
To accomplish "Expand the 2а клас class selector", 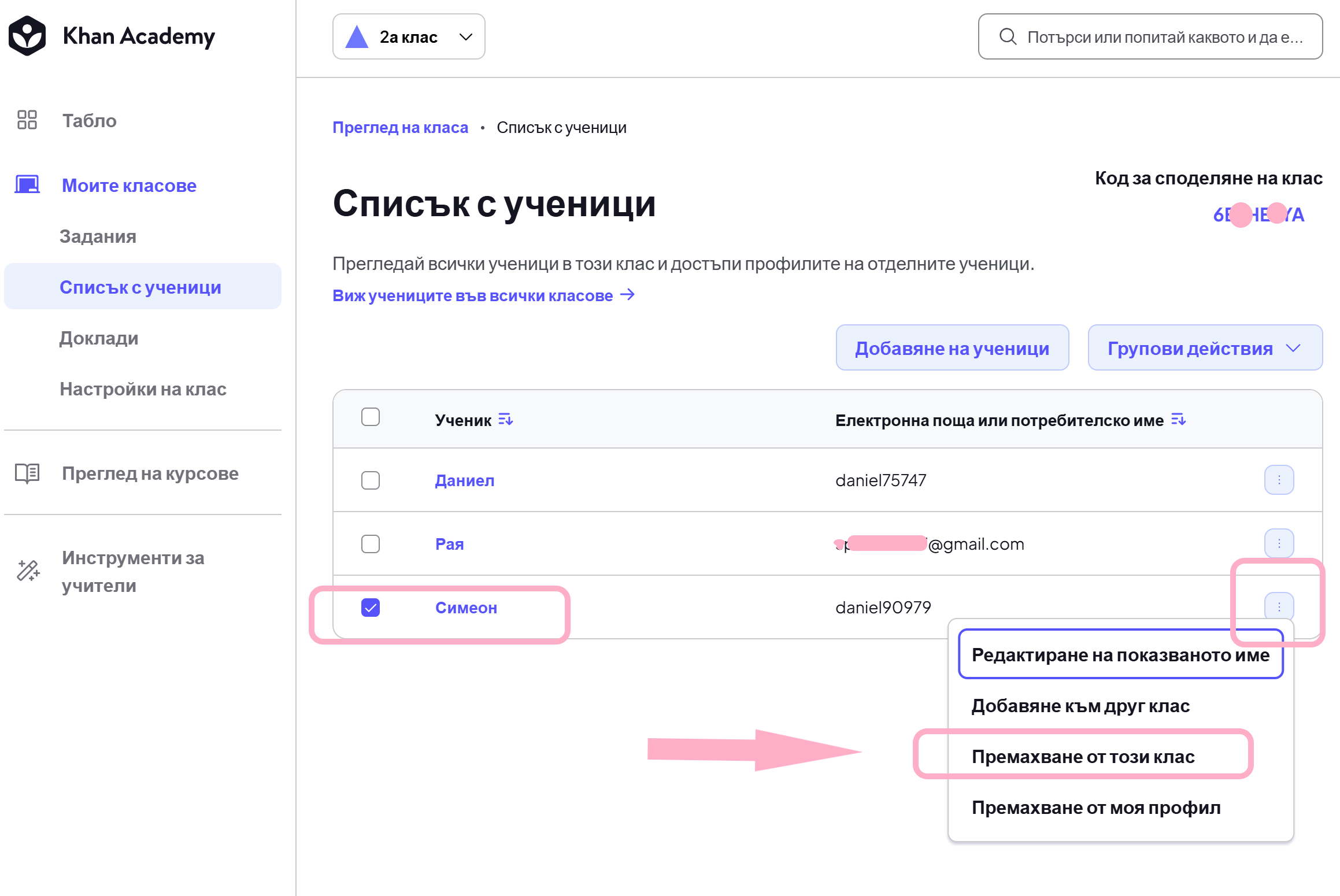I will tap(409, 37).
